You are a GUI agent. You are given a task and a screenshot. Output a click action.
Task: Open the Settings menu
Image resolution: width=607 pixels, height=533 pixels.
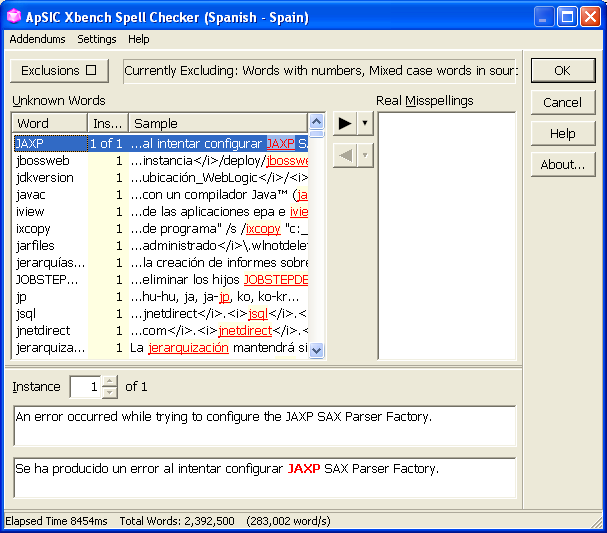(x=96, y=39)
